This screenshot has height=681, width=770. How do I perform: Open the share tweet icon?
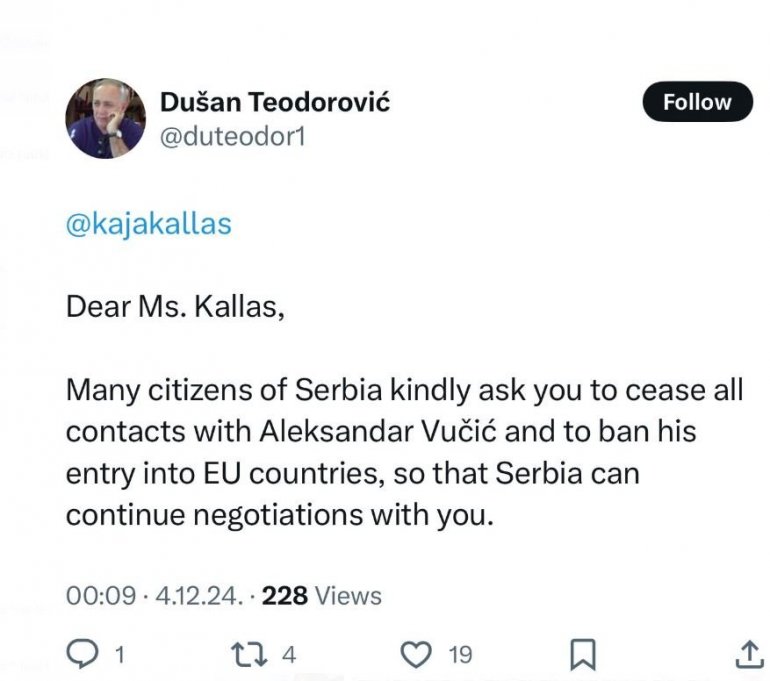[749, 655]
